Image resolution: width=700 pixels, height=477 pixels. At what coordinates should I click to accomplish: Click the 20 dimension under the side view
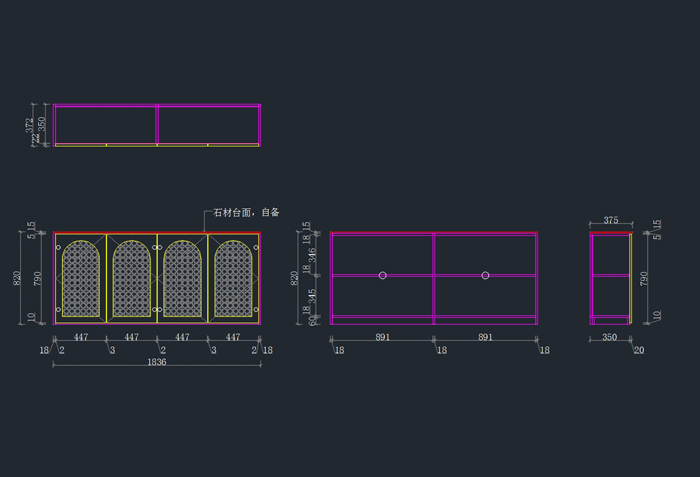[x=639, y=351]
